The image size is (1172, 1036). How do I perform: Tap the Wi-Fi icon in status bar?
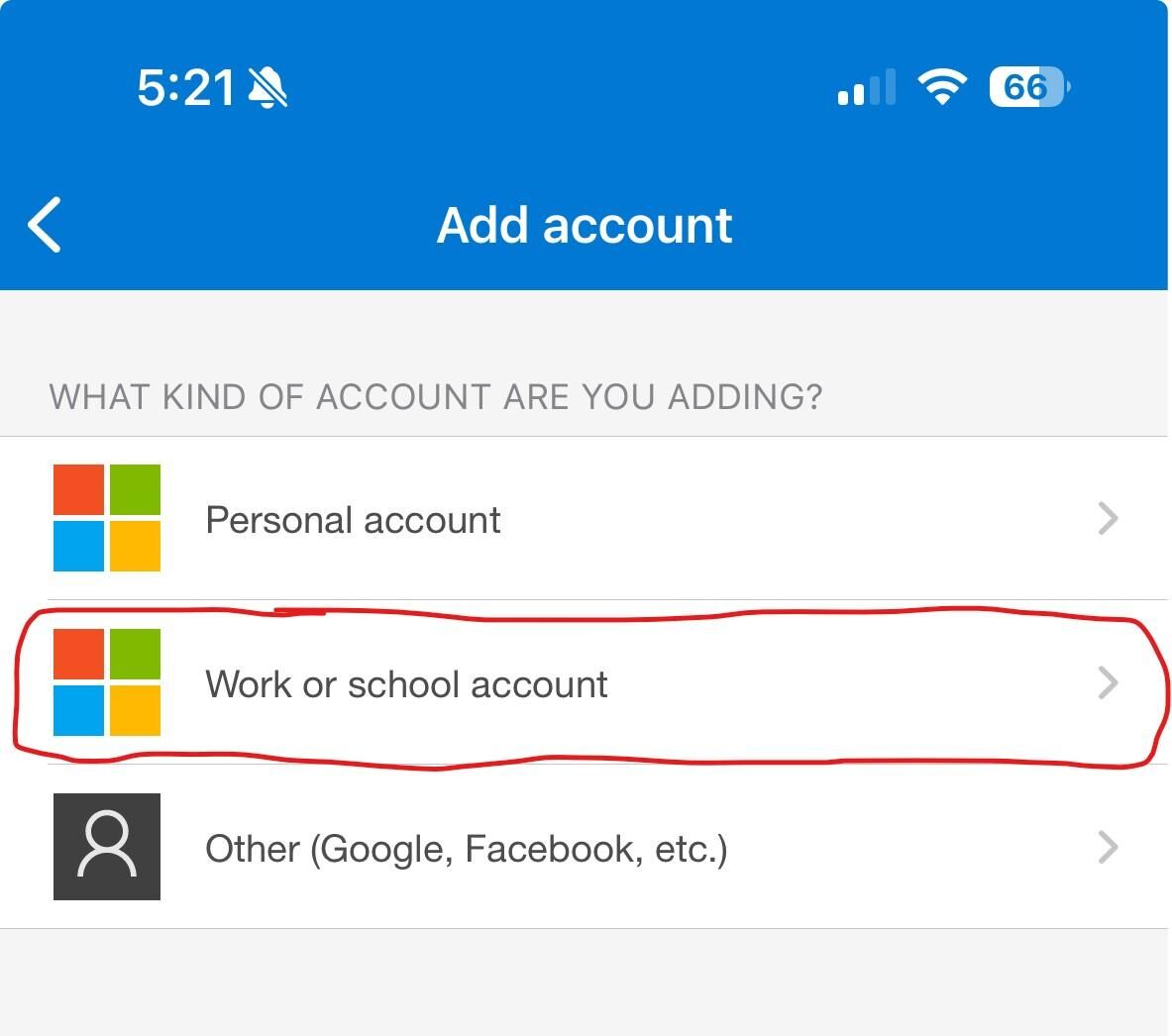point(942,87)
